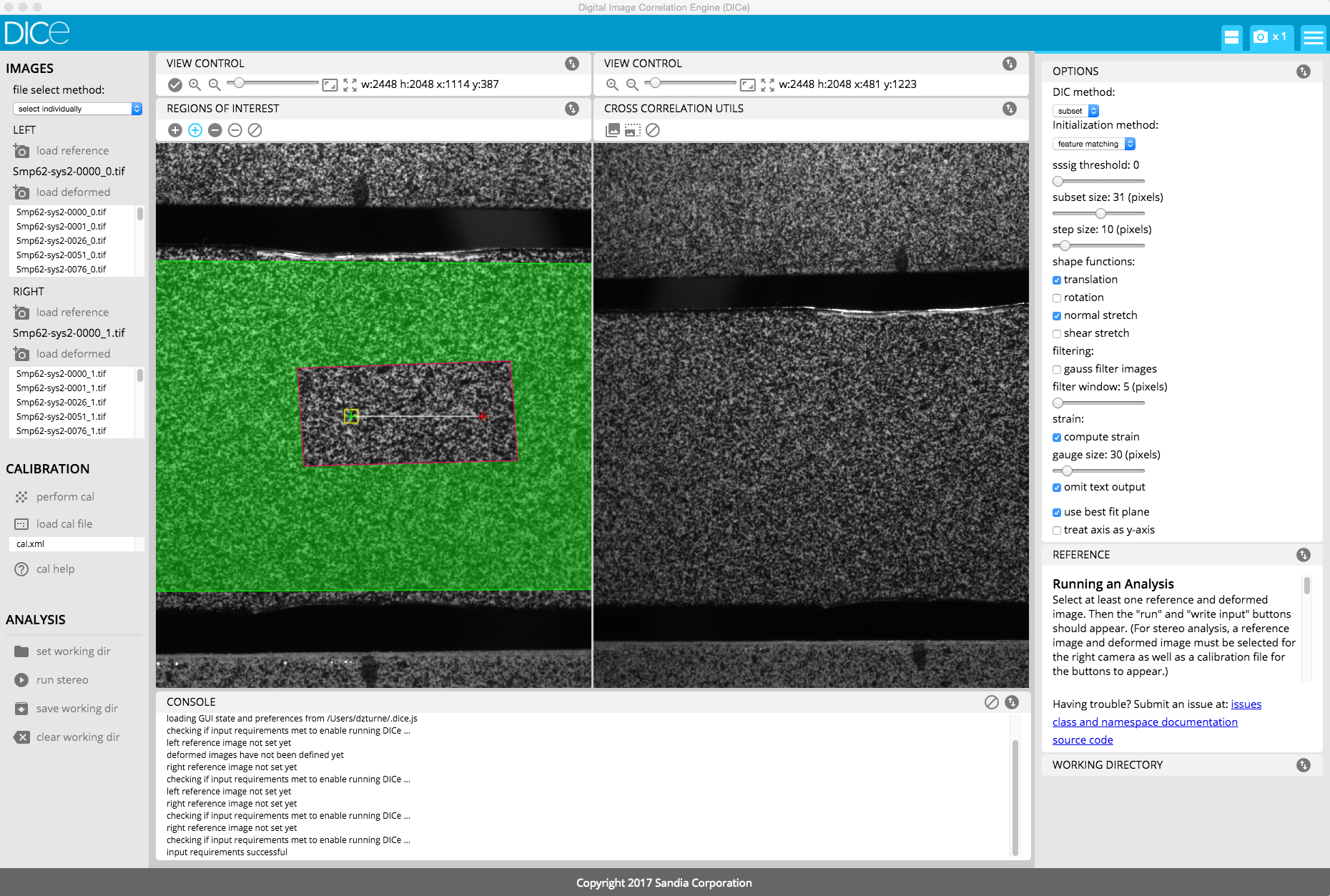
Task: Toggle the gauss filter images checkbox
Action: click(1057, 370)
